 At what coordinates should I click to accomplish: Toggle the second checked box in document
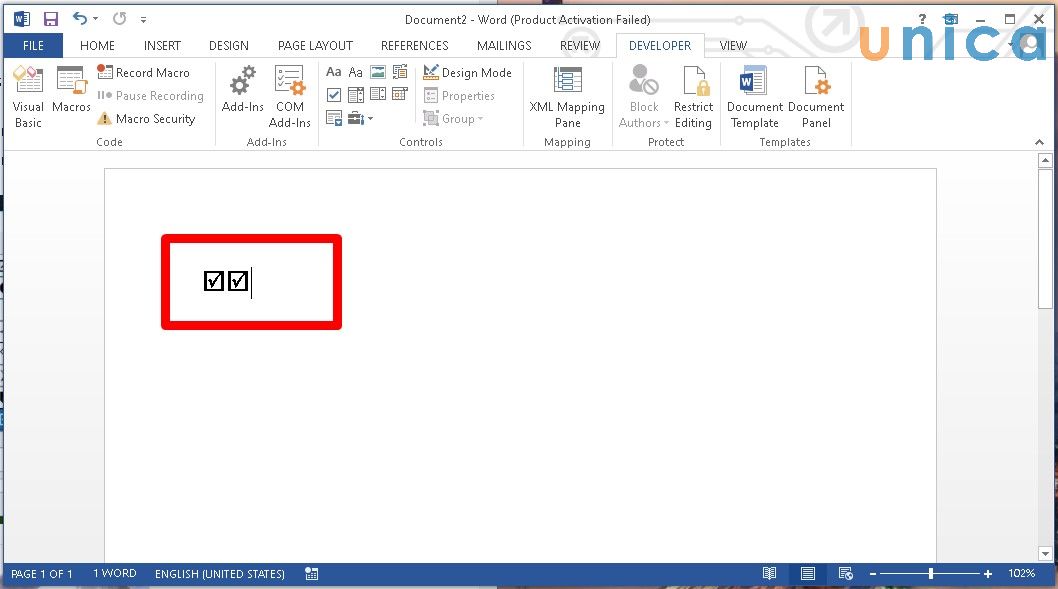(238, 281)
